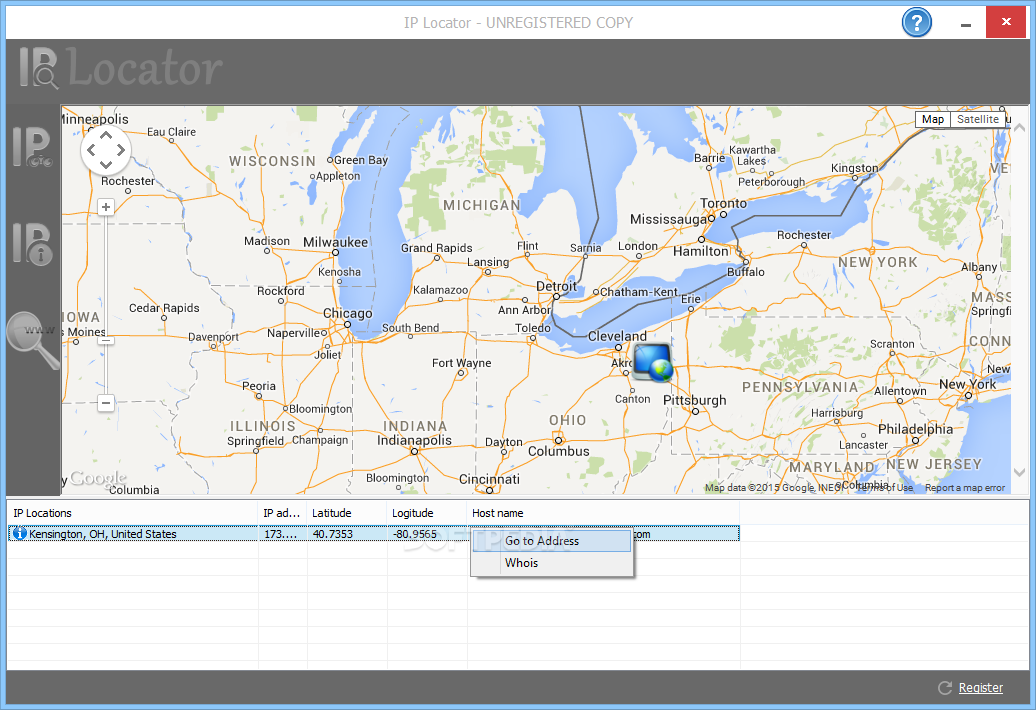Open help with the blue question mark icon
The width and height of the screenshot is (1036, 710).
click(x=916, y=23)
